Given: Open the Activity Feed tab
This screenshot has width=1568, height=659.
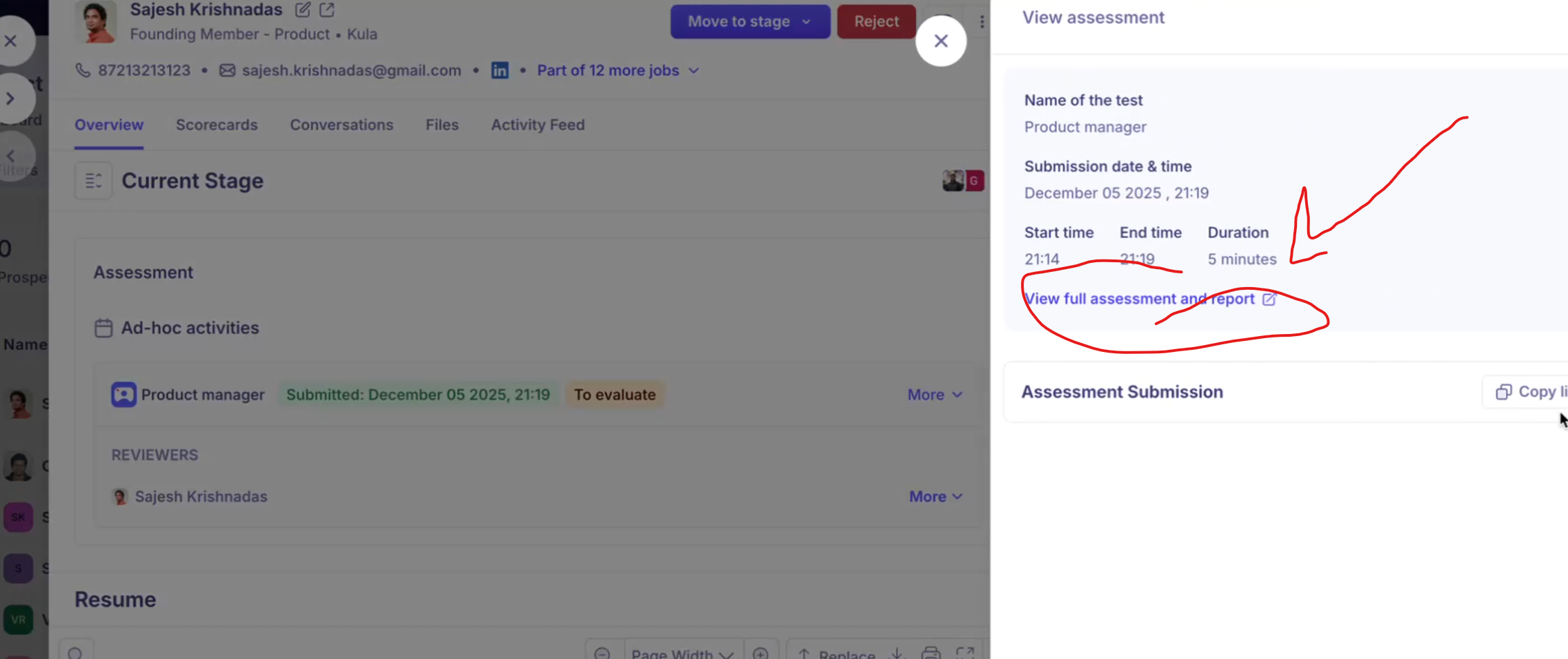Looking at the screenshot, I should [537, 125].
